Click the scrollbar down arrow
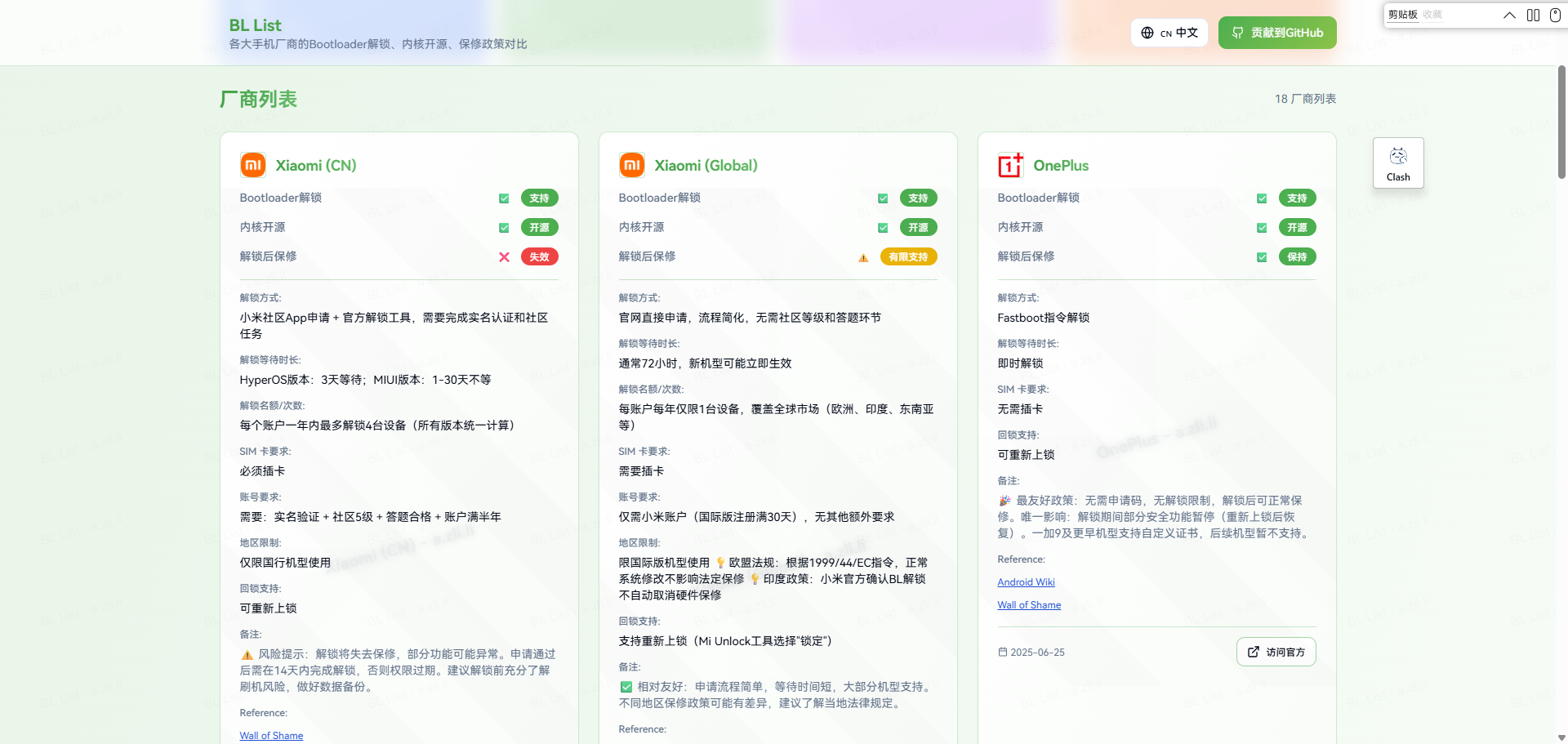 pos(1561,737)
